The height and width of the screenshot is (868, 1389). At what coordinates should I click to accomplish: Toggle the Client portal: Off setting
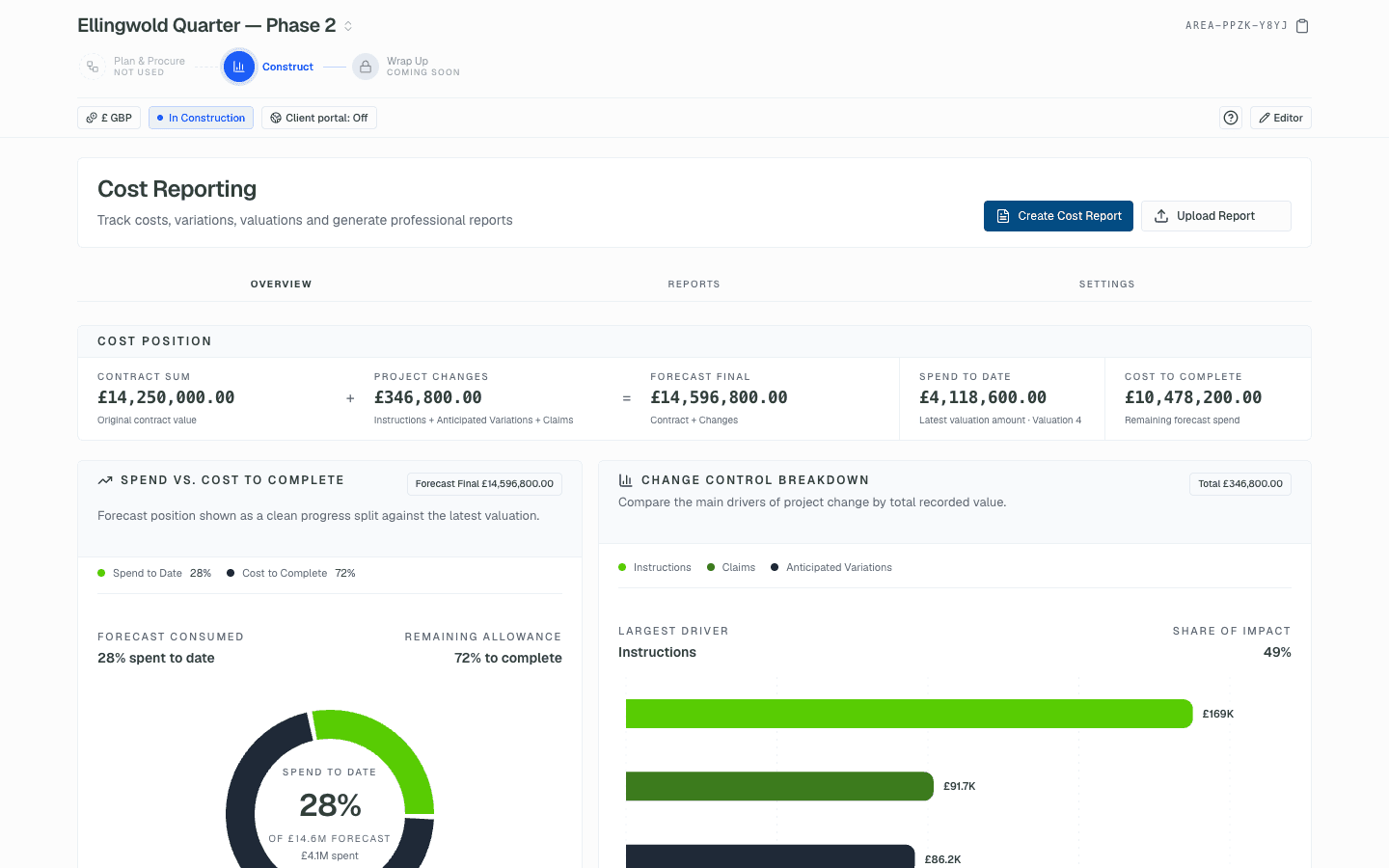319,118
